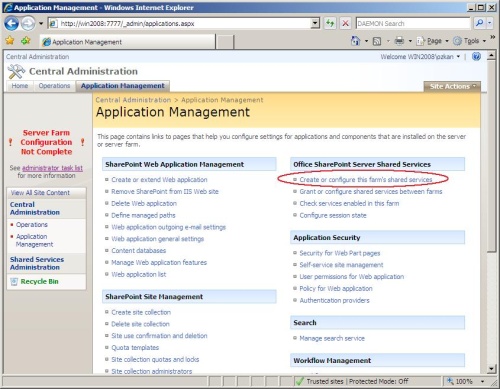Click Central Administration sidebar heading
Screen dimensions: 500x389
click(35, 208)
